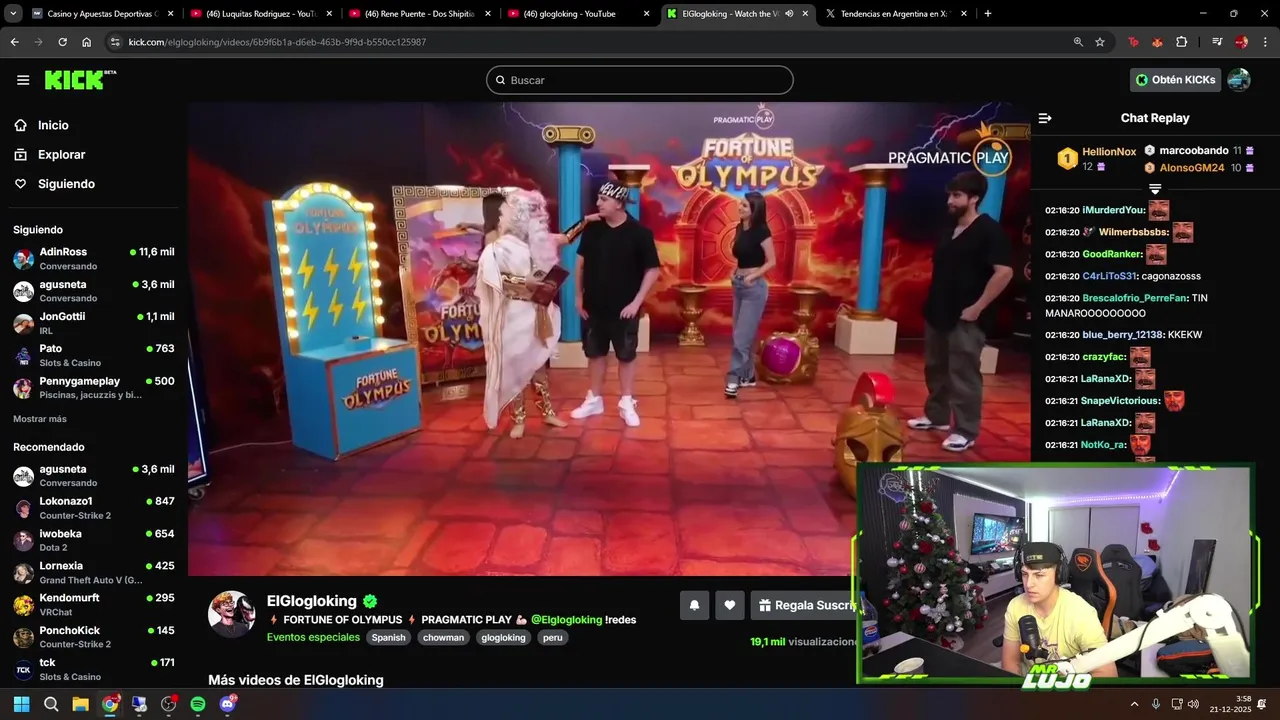
Task: Open Spotify from the taskbar
Action: 198,704
